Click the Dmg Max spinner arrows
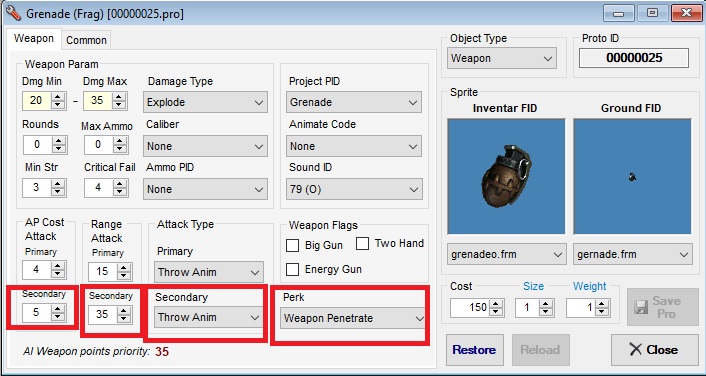Viewport: 706px width, 376px height. (x=120, y=100)
